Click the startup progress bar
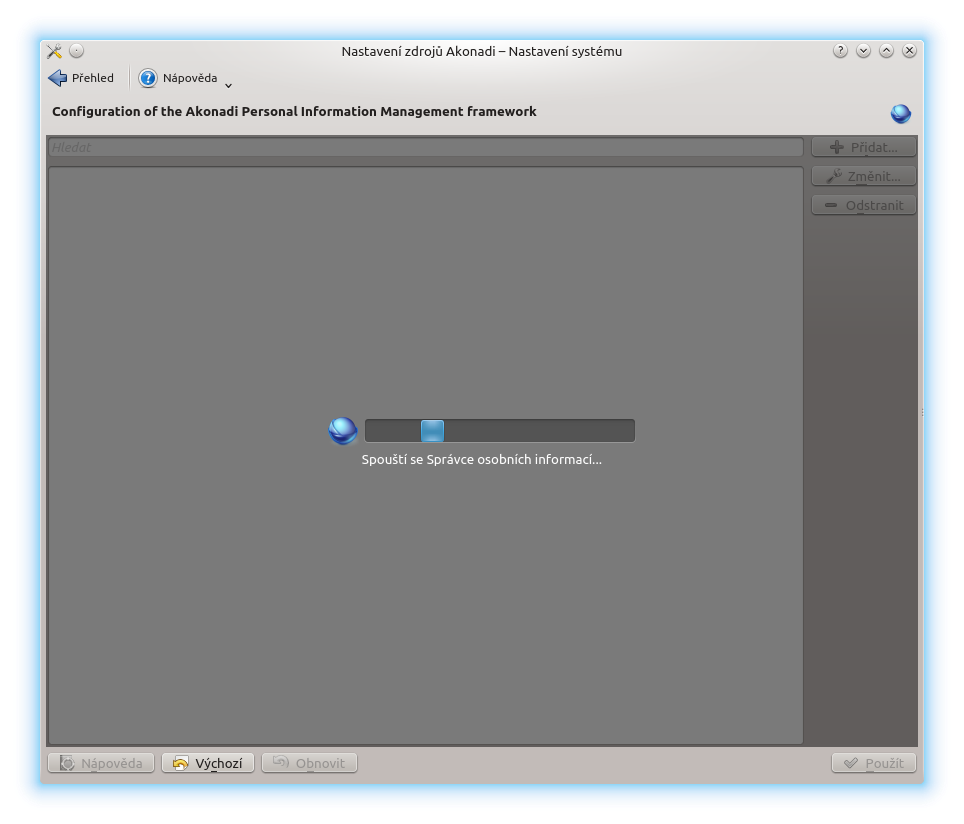964x824 pixels. tap(500, 430)
